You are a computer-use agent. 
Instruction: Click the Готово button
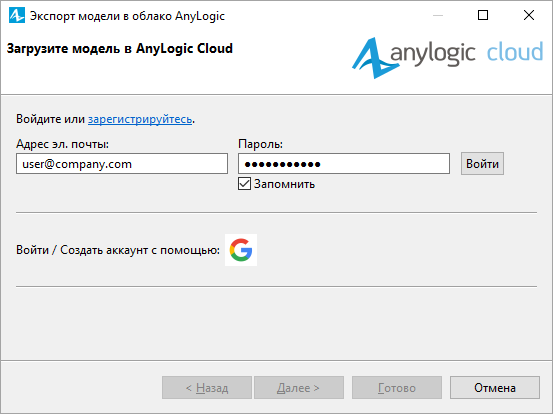coord(397,388)
